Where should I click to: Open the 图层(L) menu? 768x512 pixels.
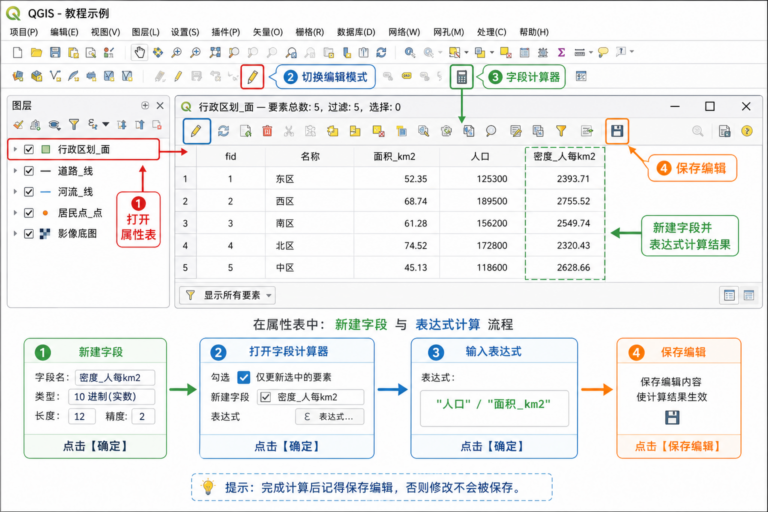[x=145, y=32]
